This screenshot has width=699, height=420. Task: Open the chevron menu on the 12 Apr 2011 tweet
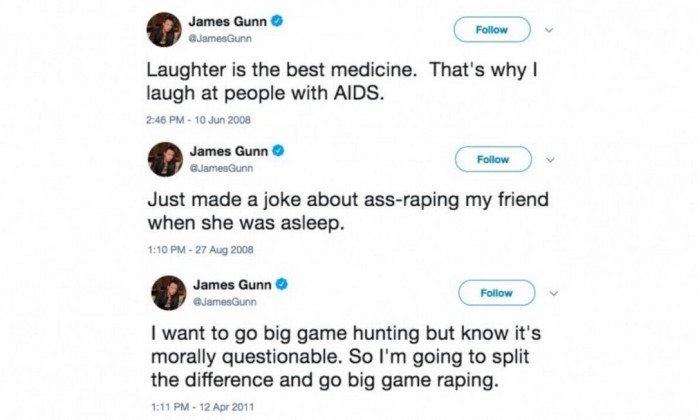point(554,293)
